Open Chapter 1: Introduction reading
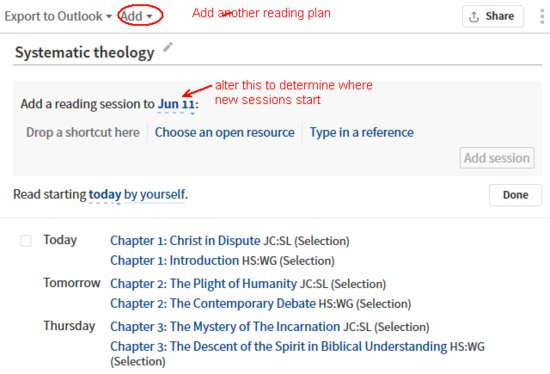Screen dimensions: 550x374 [174, 261]
